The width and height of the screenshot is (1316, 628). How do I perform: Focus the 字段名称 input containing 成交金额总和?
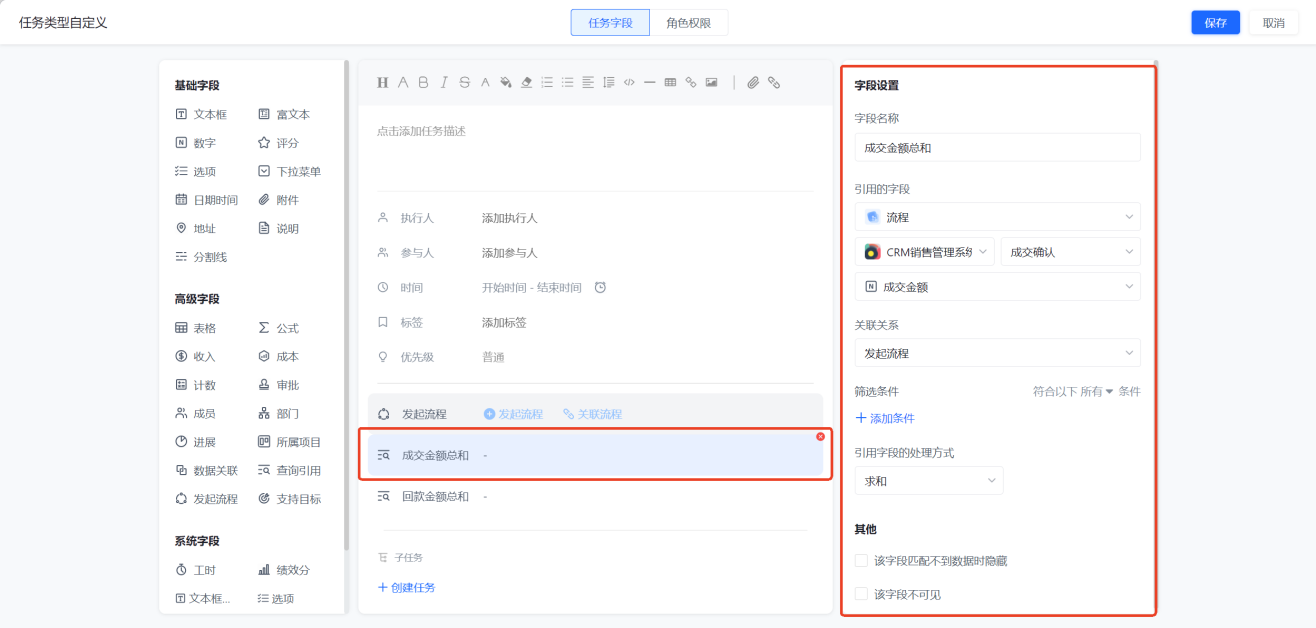point(997,148)
